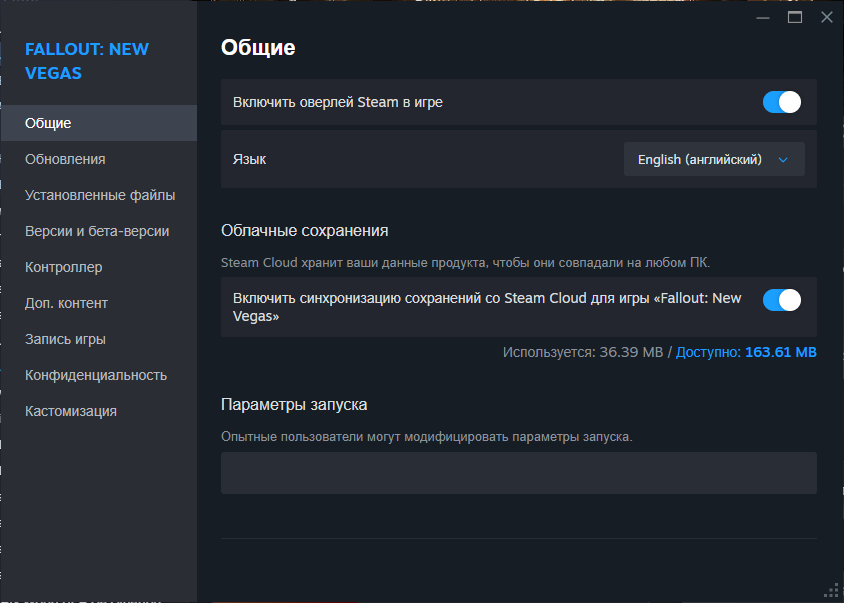844x603 pixels.
Task: Click the Steam Cloud description text
Action: pos(466,263)
